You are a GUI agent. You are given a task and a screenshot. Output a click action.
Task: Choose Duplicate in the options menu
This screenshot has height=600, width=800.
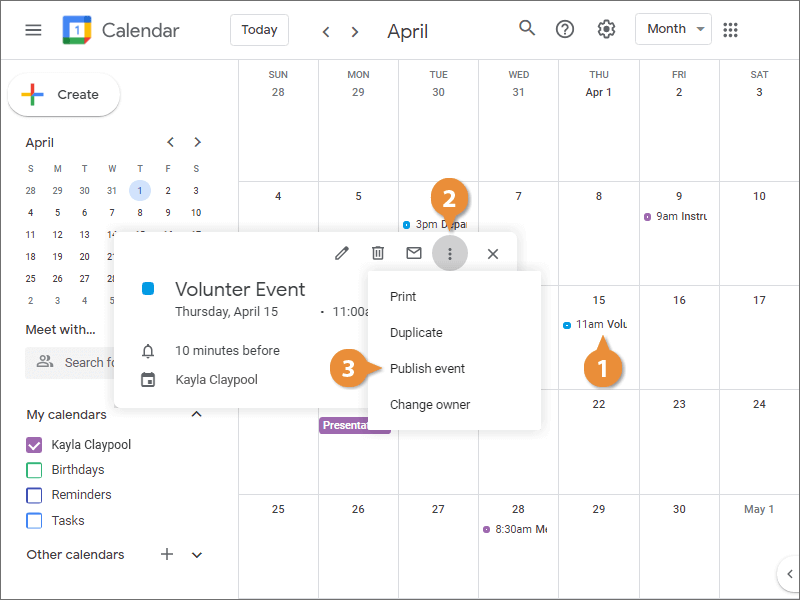[x=416, y=332]
